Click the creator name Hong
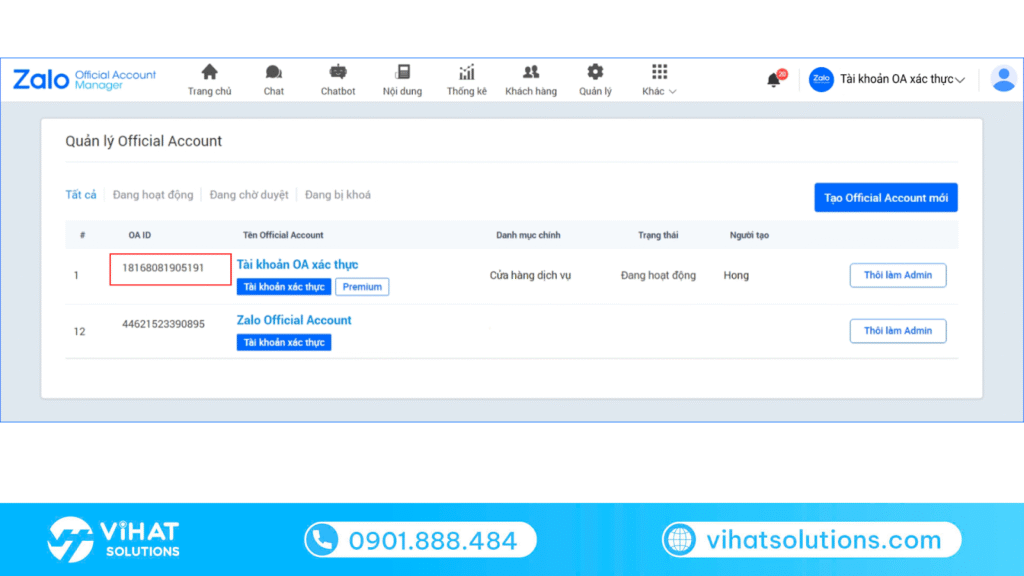 click(736, 276)
